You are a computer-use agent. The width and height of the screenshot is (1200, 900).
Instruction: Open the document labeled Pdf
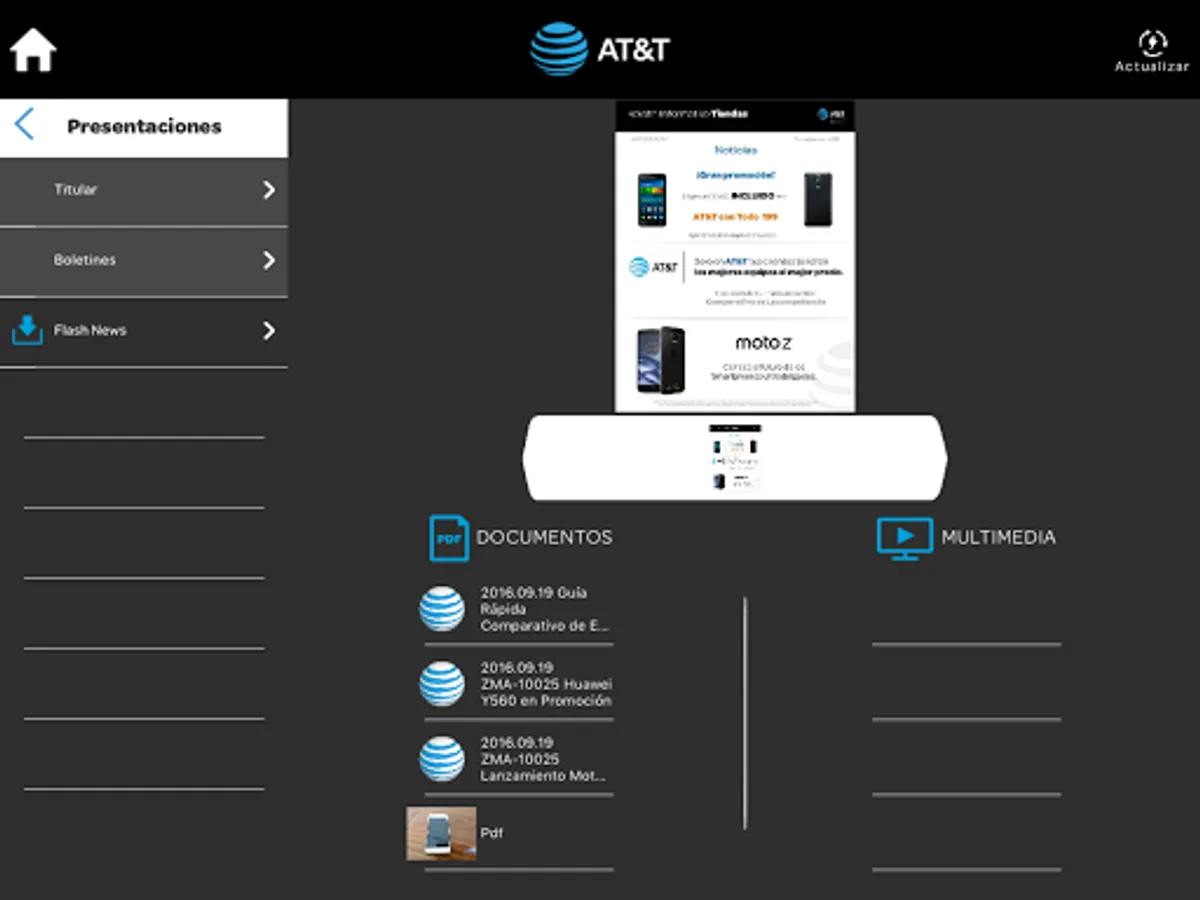pyautogui.click(x=492, y=833)
